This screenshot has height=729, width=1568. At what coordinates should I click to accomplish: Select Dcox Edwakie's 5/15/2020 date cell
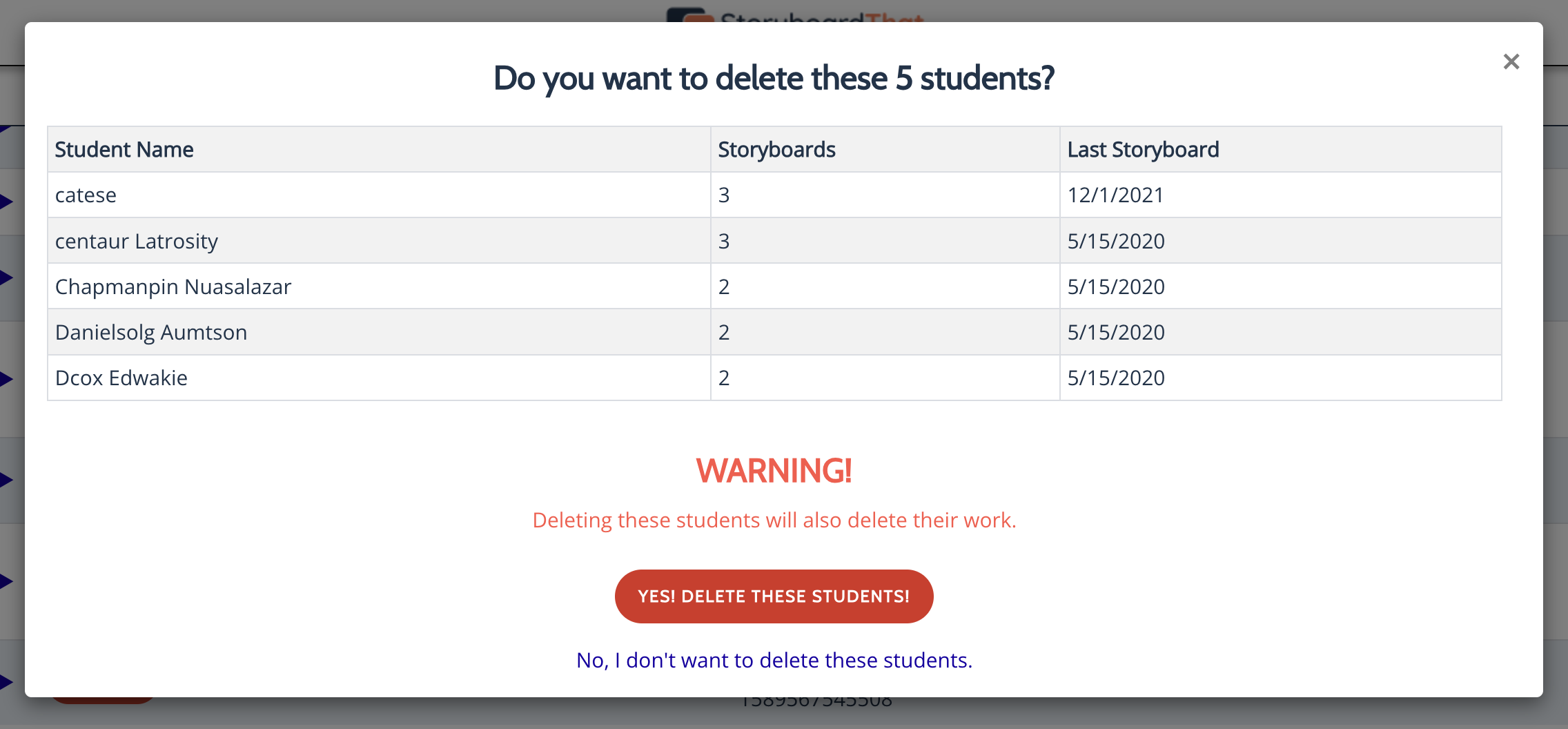(x=1281, y=378)
